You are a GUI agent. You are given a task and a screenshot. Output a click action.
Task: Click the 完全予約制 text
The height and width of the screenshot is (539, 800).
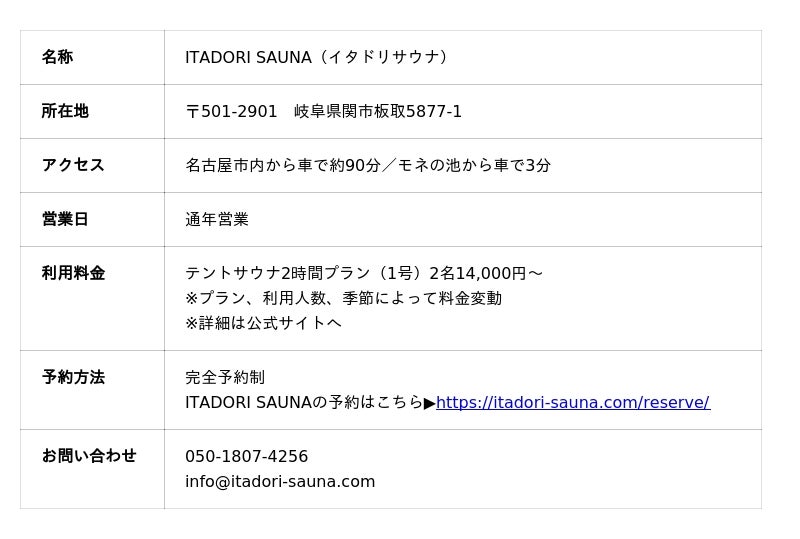click(x=225, y=377)
